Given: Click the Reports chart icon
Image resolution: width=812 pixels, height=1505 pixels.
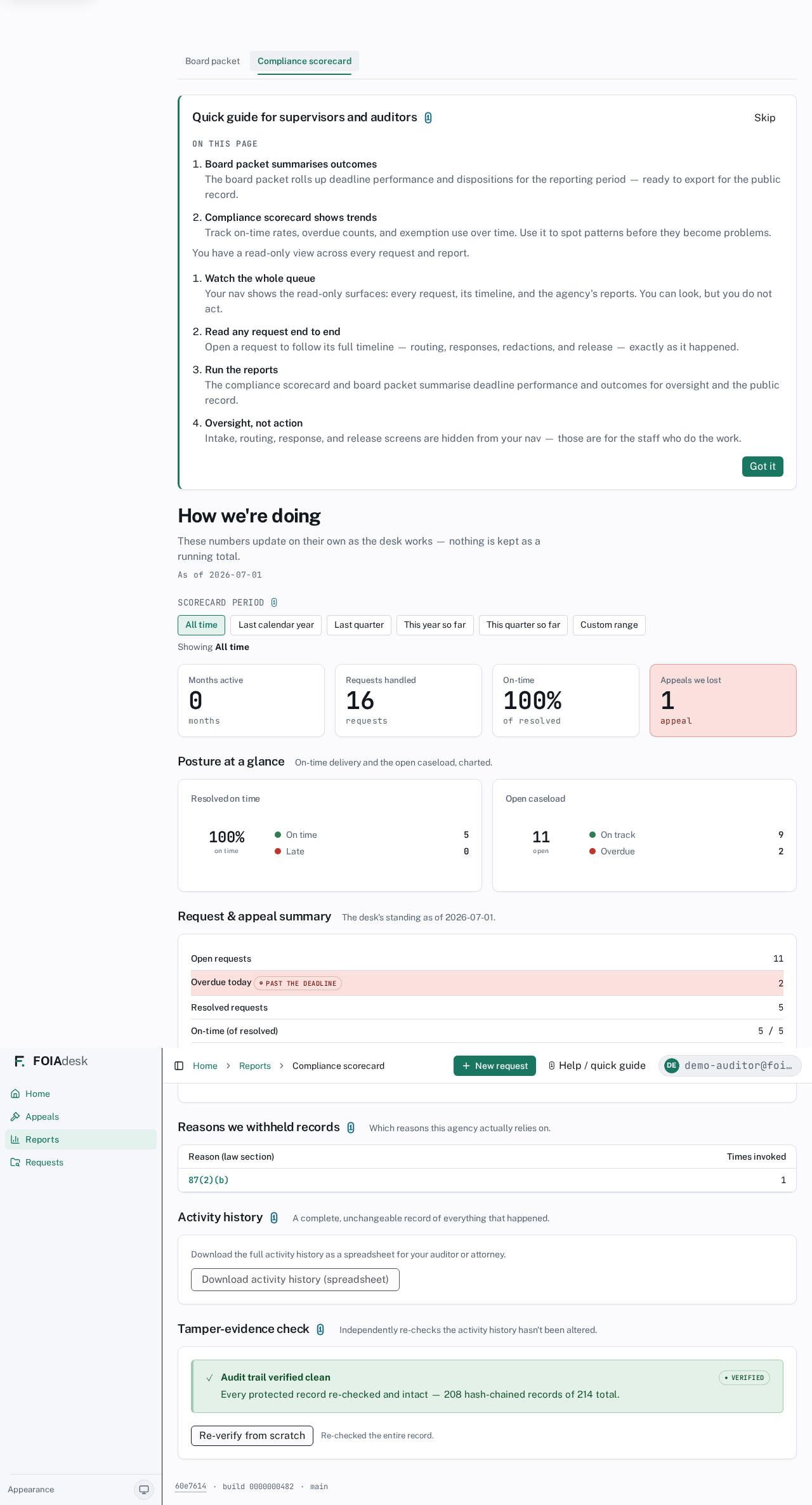Looking at the screenshot, I should tap(15, 1139).
